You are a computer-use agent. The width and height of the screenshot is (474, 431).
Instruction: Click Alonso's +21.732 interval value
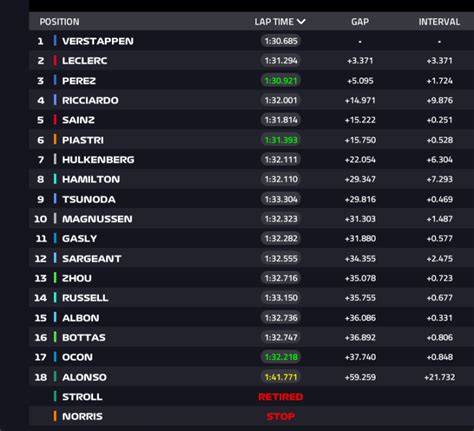439,377
